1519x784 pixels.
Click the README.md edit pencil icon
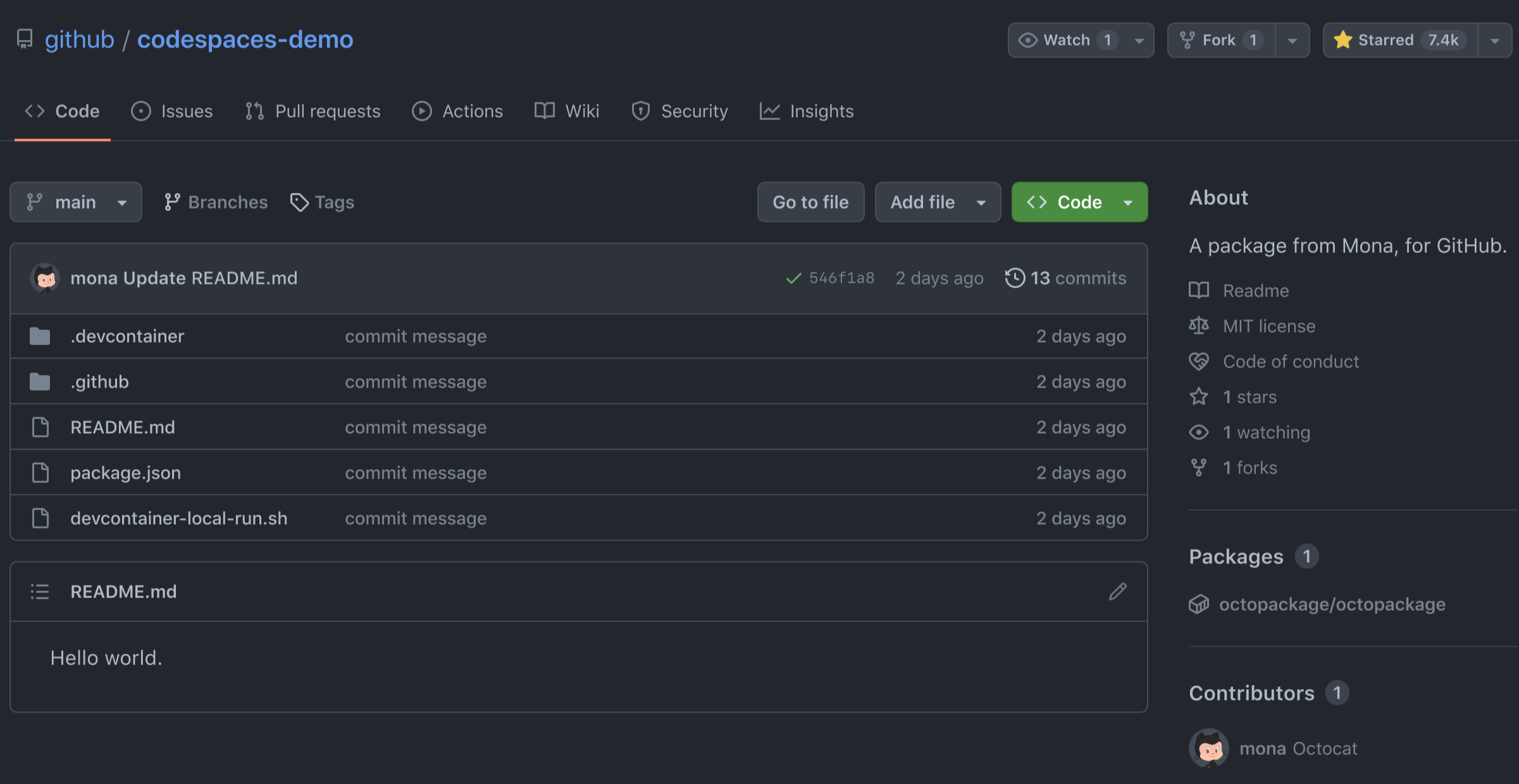pyautogui.click(x=1117, y=591)
